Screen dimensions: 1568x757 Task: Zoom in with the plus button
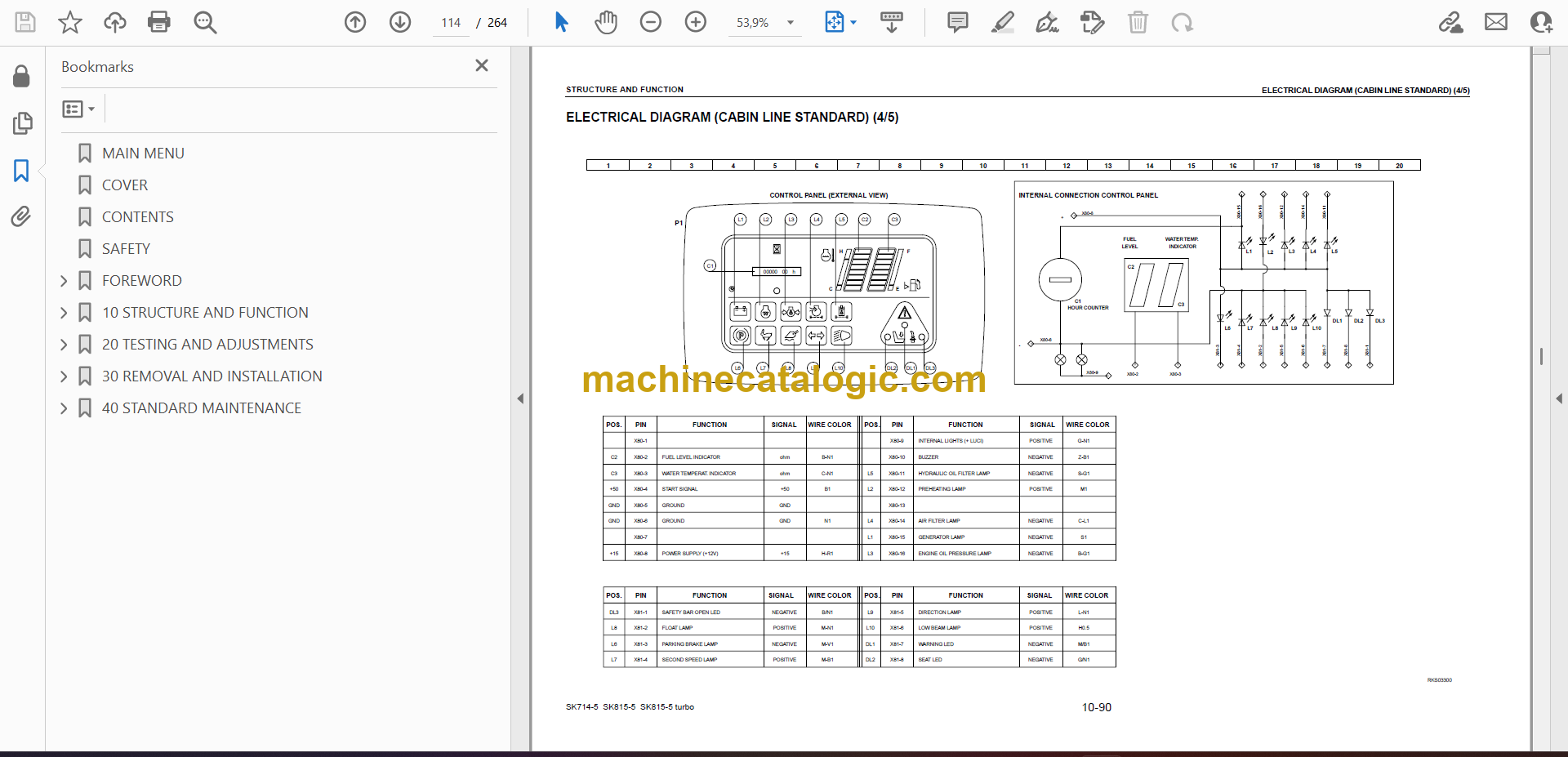coord(696,22)
